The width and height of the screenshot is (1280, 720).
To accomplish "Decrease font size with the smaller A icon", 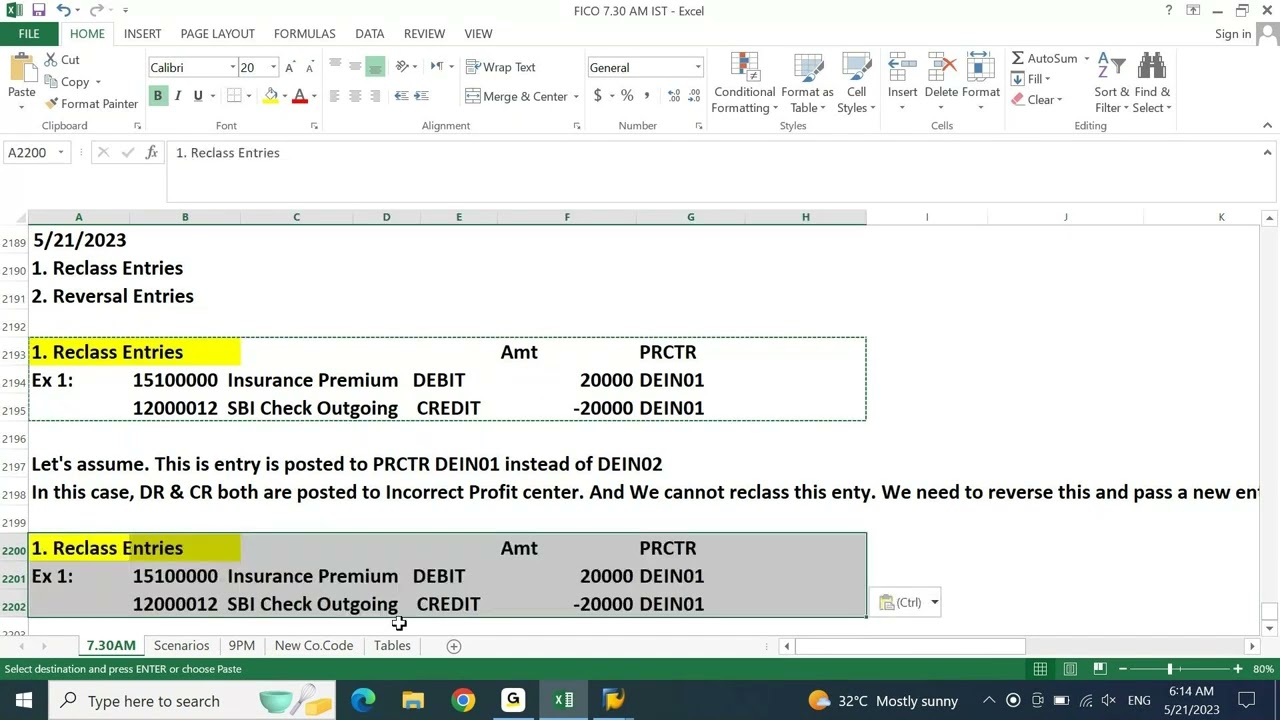I will [x=309, y=67].
